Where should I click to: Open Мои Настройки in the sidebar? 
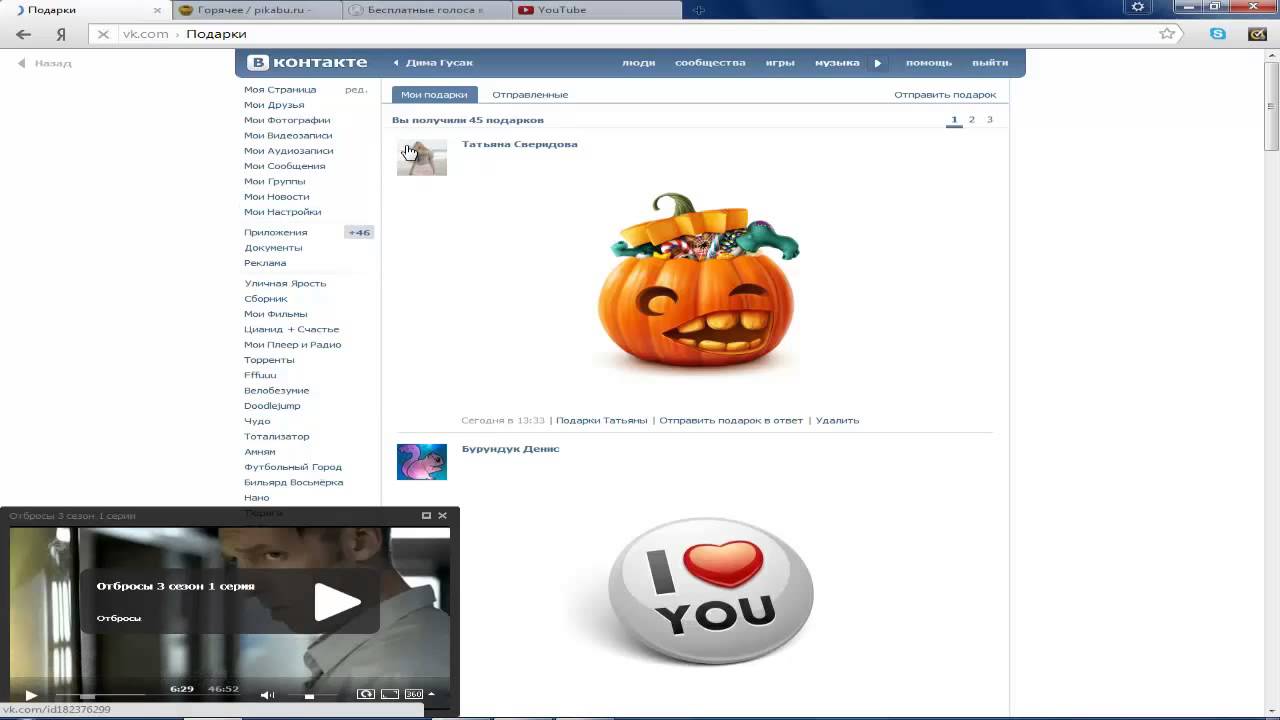point(283,212)
